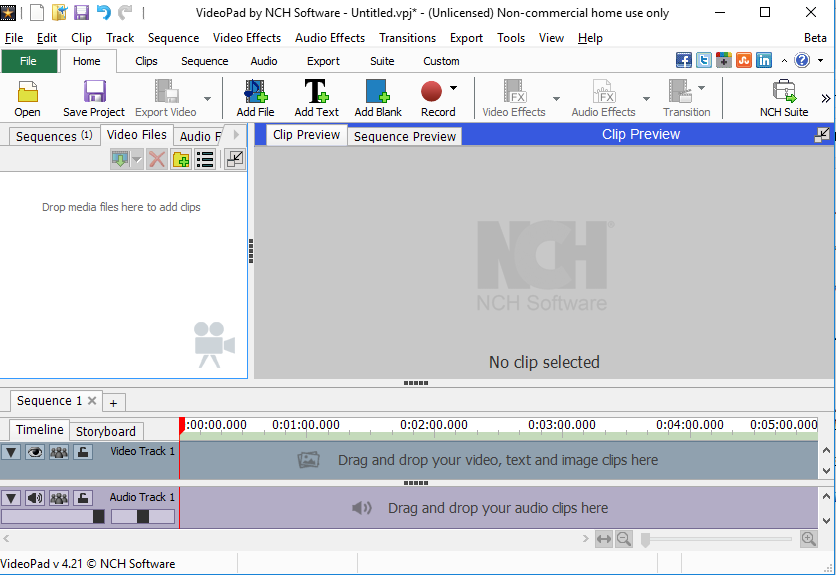Mute Audio Track 1 speaker

(x=35, y=498)
